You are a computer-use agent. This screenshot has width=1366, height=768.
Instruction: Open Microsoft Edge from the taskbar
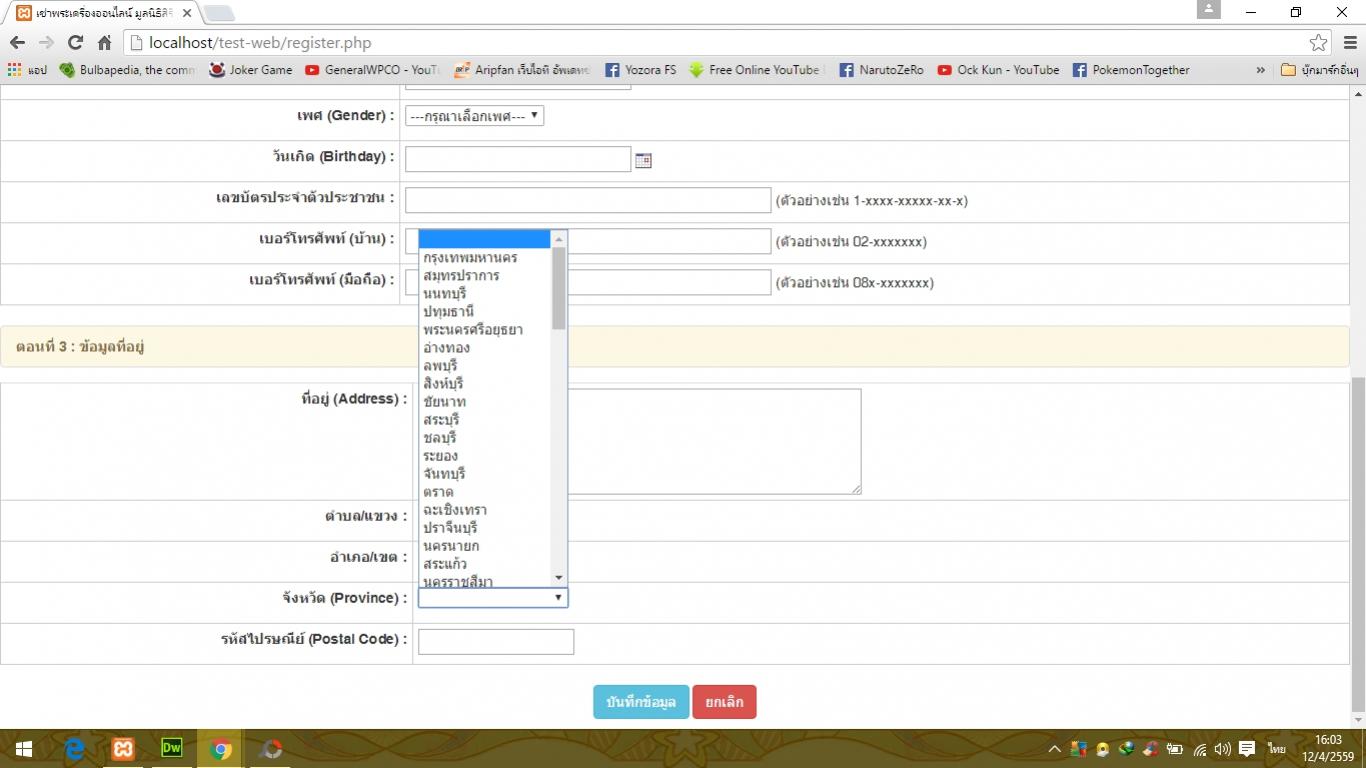[75, 749]
